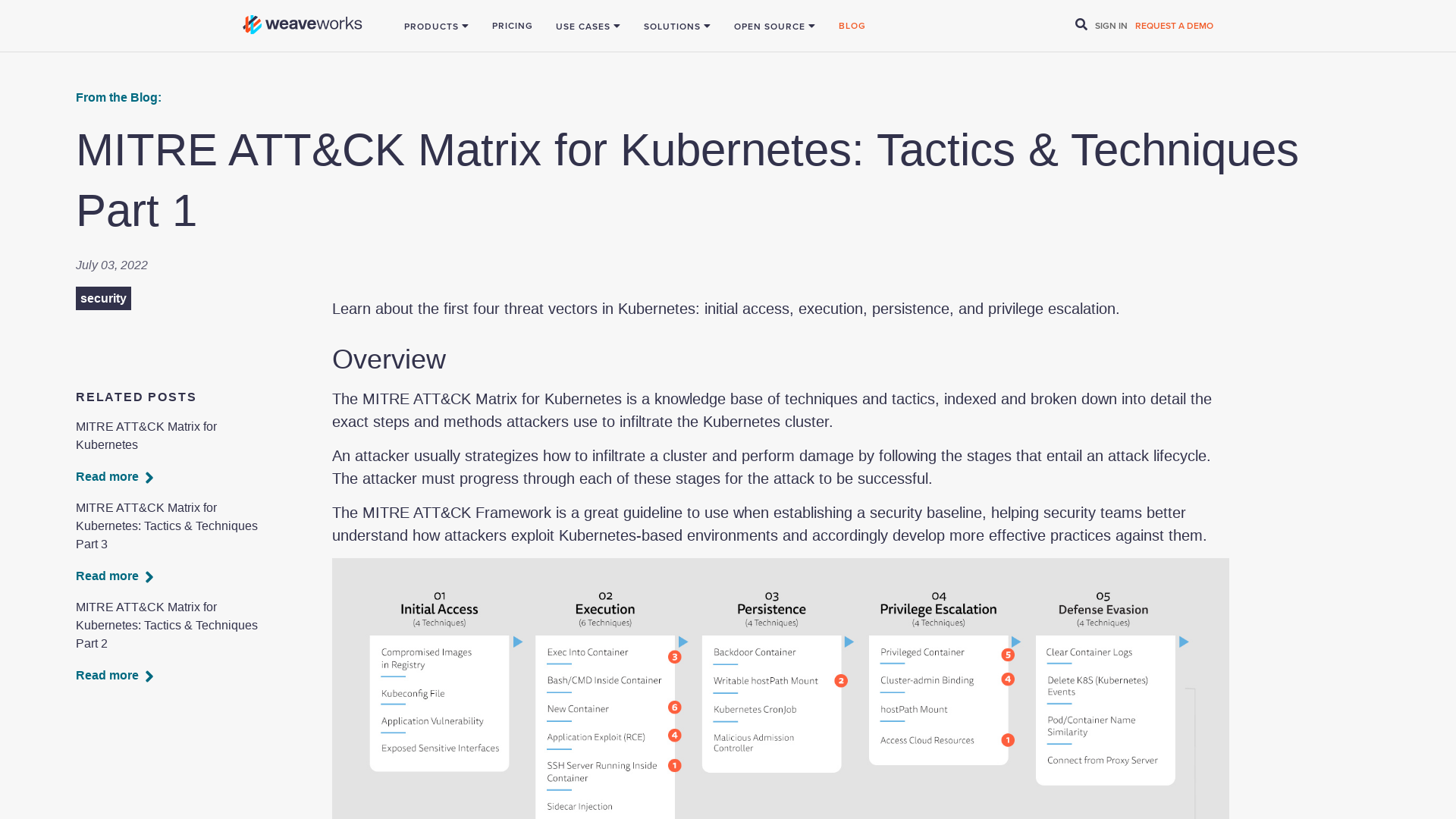Image resolution: width=1456 pixels, height=819 pixels.
Task: Click the orange badge next to Access Cloud Resources
Action: click(x=1008, y=739)
